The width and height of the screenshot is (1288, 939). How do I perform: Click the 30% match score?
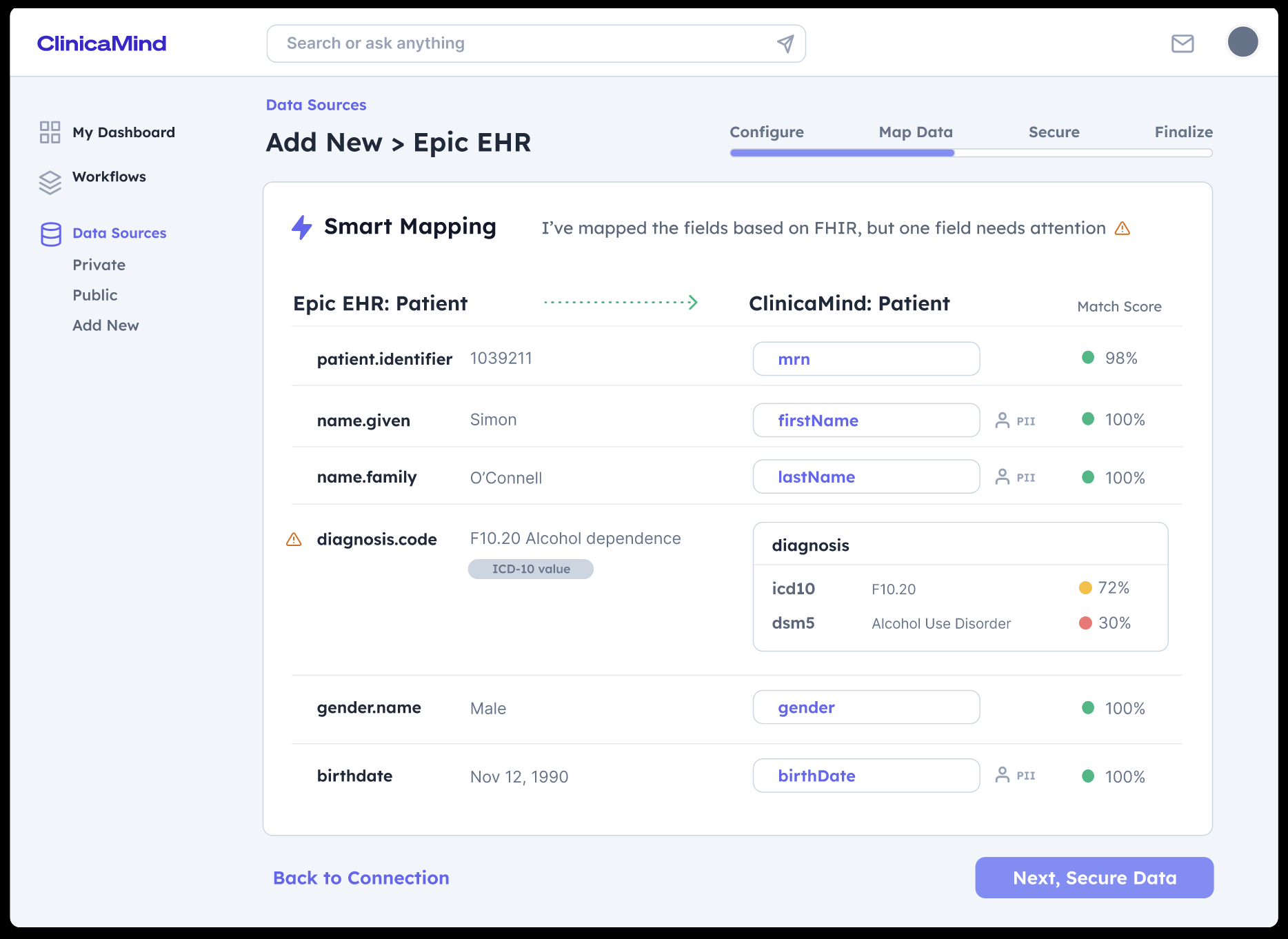pyautogui.click(x=1114, y=623)
